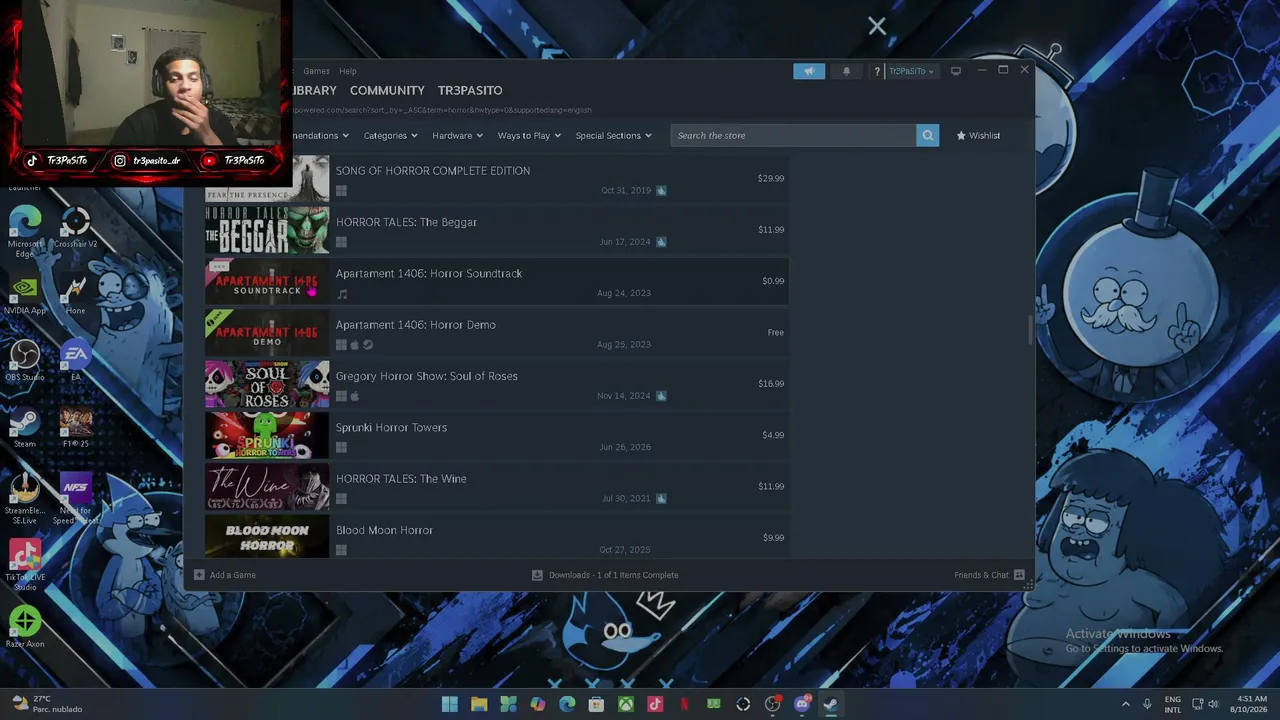Click the Add a Game plus icon

(199, 575)
